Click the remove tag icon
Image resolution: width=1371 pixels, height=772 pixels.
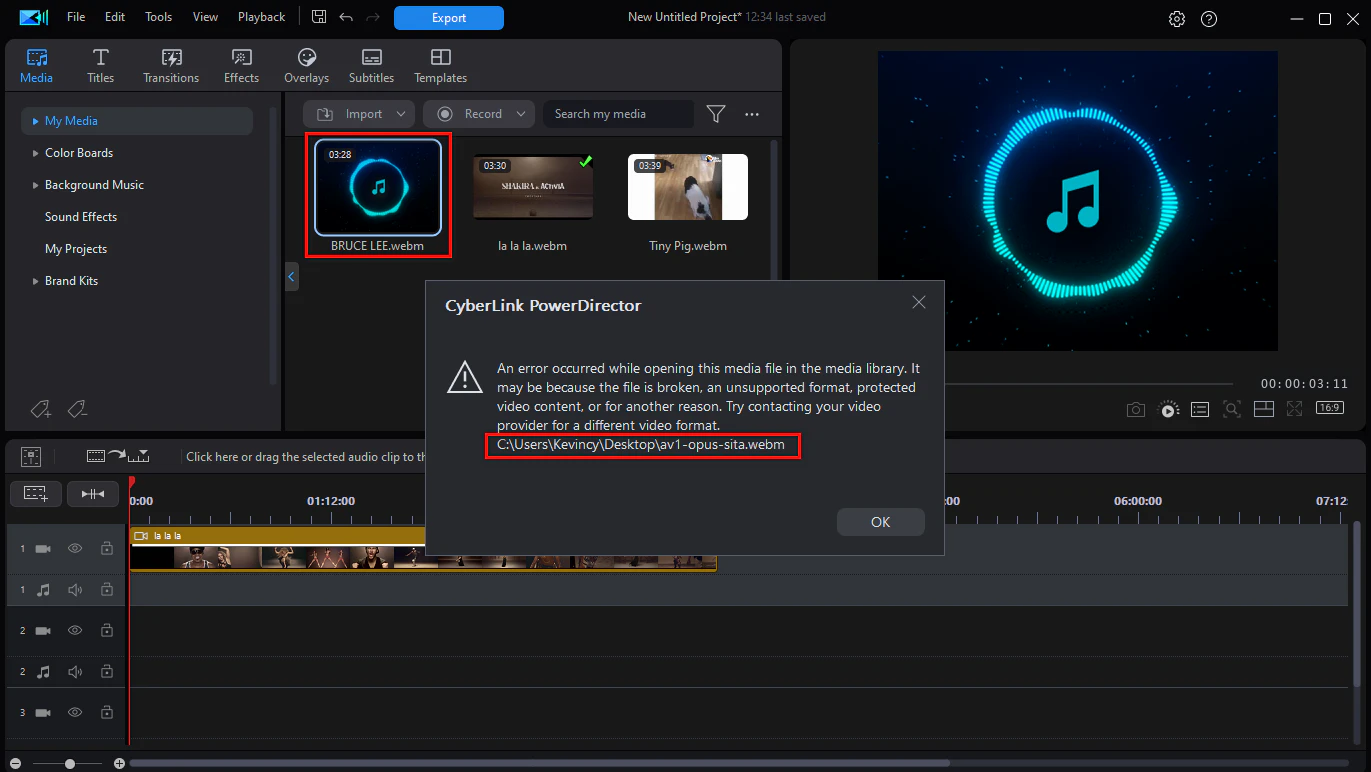pos(77,409)
